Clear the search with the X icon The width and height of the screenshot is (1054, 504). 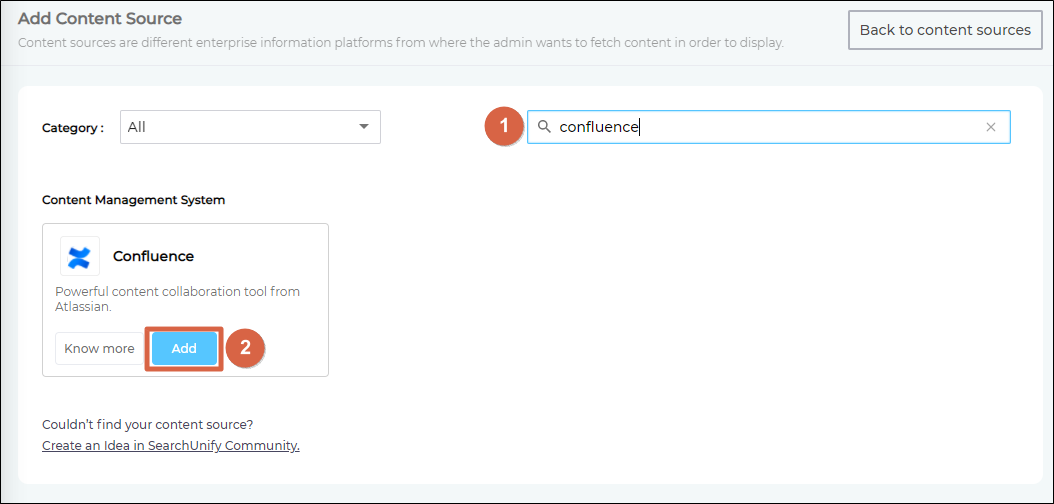click(x=990, y=127)
